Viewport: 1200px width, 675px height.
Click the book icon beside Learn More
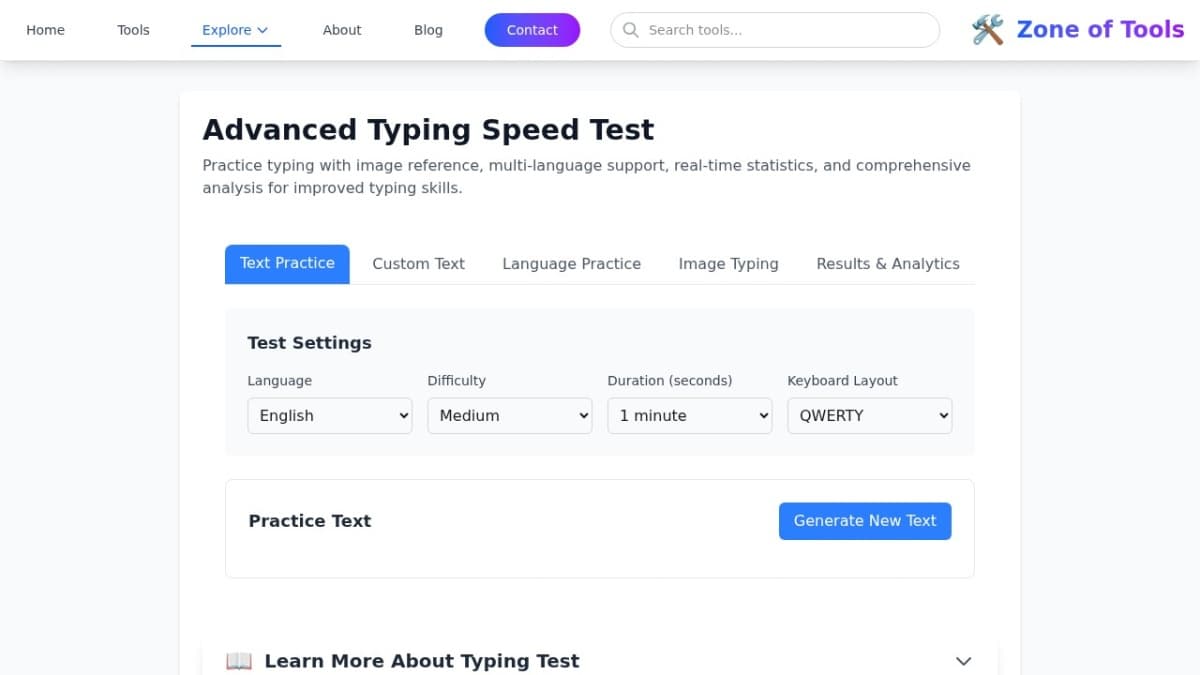(238, 660)
